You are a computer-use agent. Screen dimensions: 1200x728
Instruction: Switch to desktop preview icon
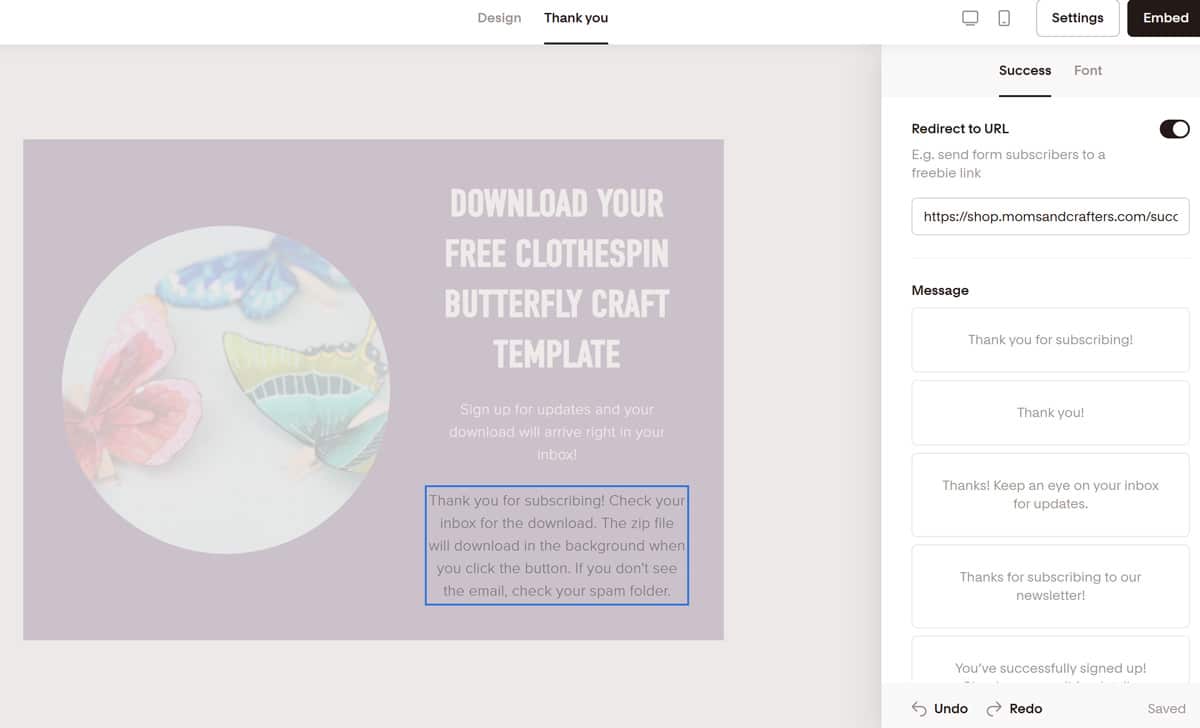(x=969, y=18)
